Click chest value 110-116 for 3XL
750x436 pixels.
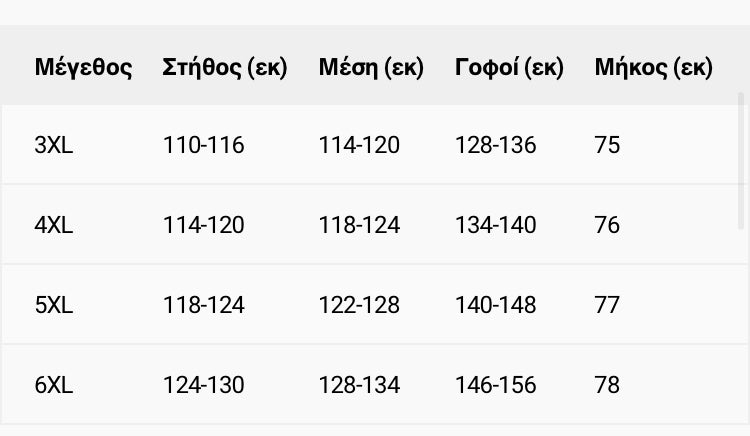(204, 145)
